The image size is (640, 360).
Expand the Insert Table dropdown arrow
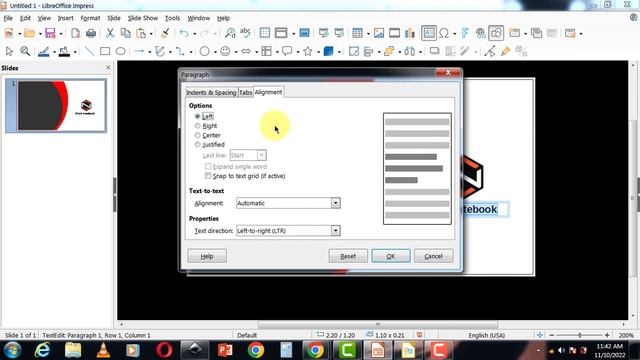[x=368, y=33]
